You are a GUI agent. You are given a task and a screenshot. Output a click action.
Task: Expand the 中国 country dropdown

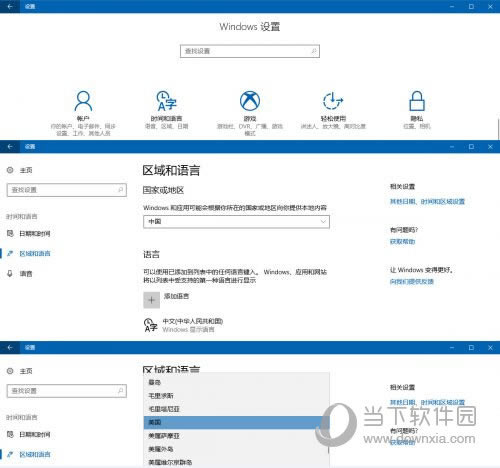[236, 222]
